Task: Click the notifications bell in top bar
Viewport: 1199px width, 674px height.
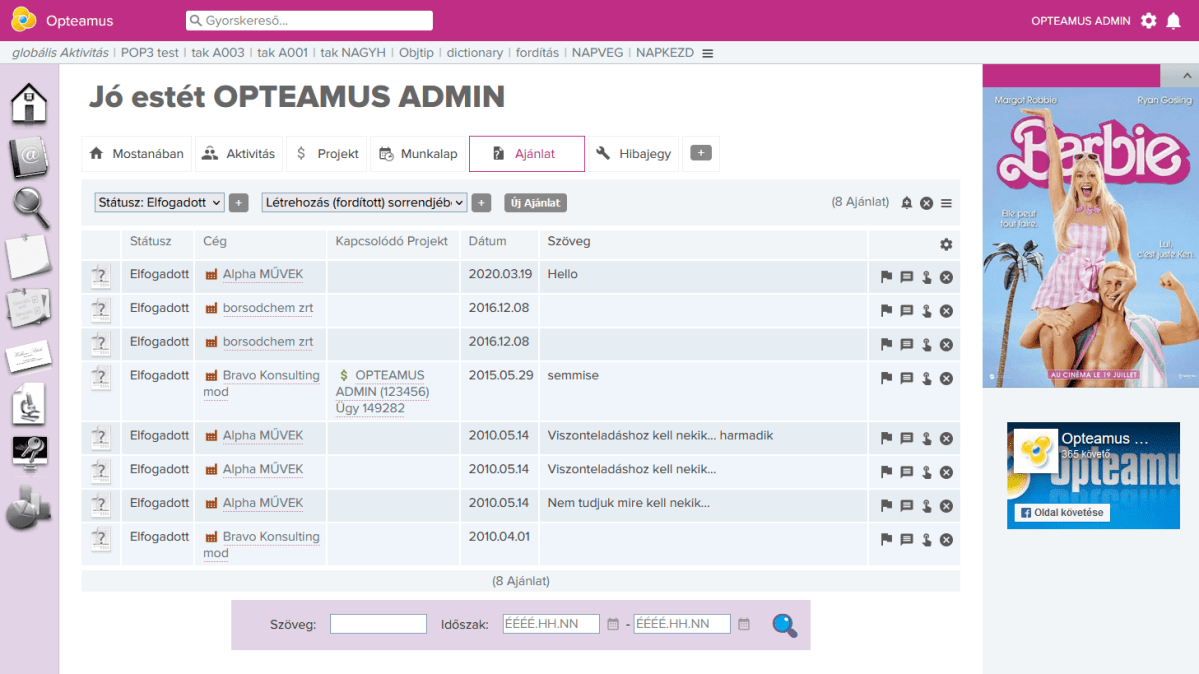Action: tap(1173, 21)
